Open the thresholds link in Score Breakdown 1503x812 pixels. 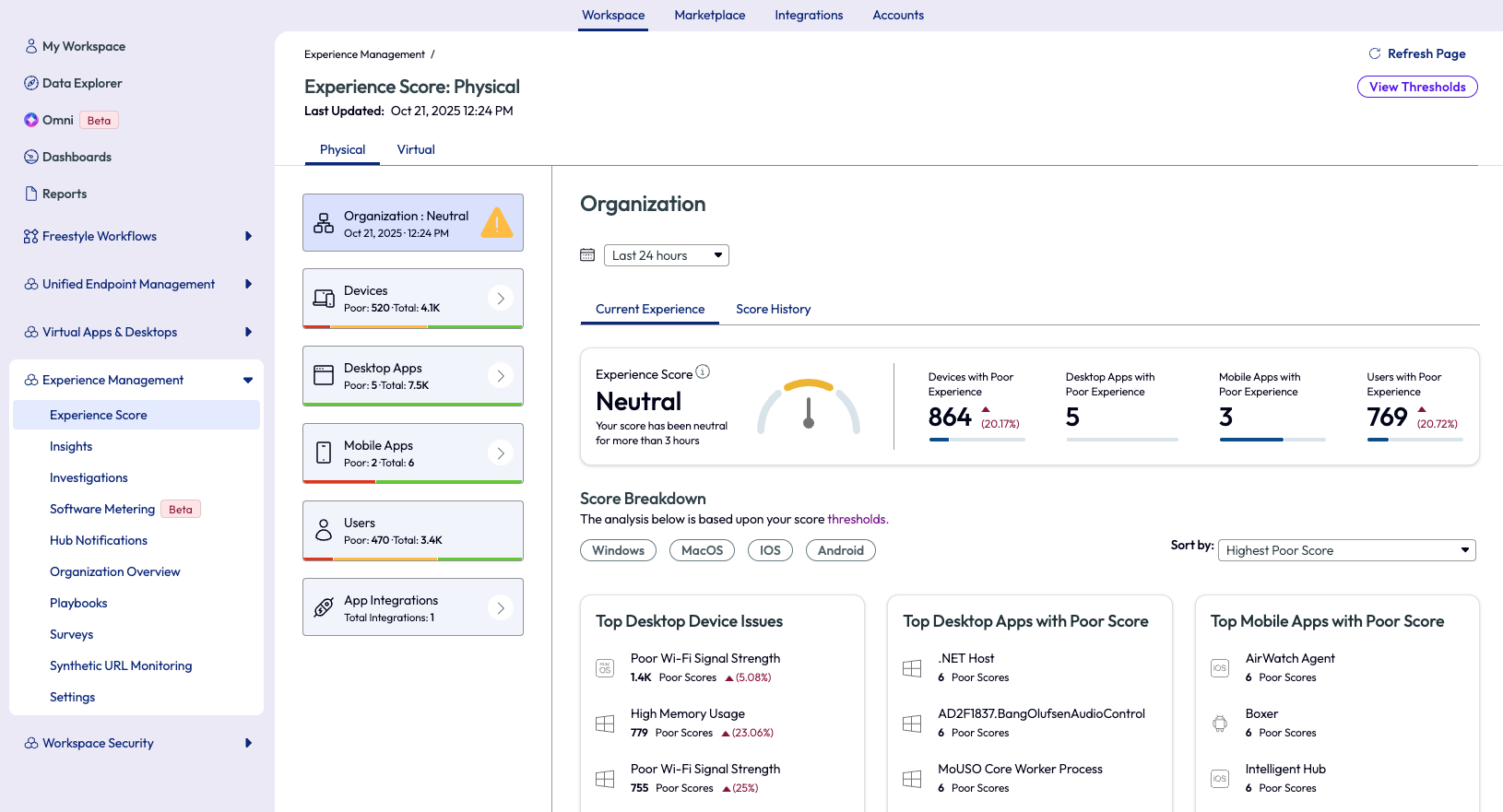click(856, 519)
